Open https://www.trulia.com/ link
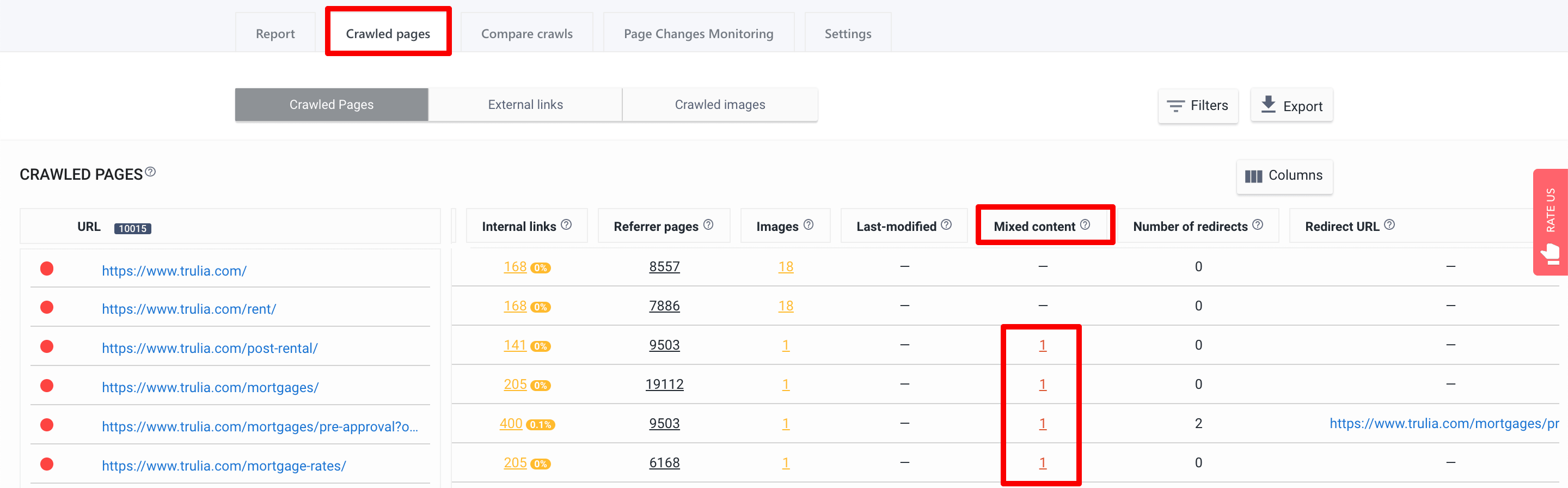This screenshot has height=488, width=1568. click(174, 271)
